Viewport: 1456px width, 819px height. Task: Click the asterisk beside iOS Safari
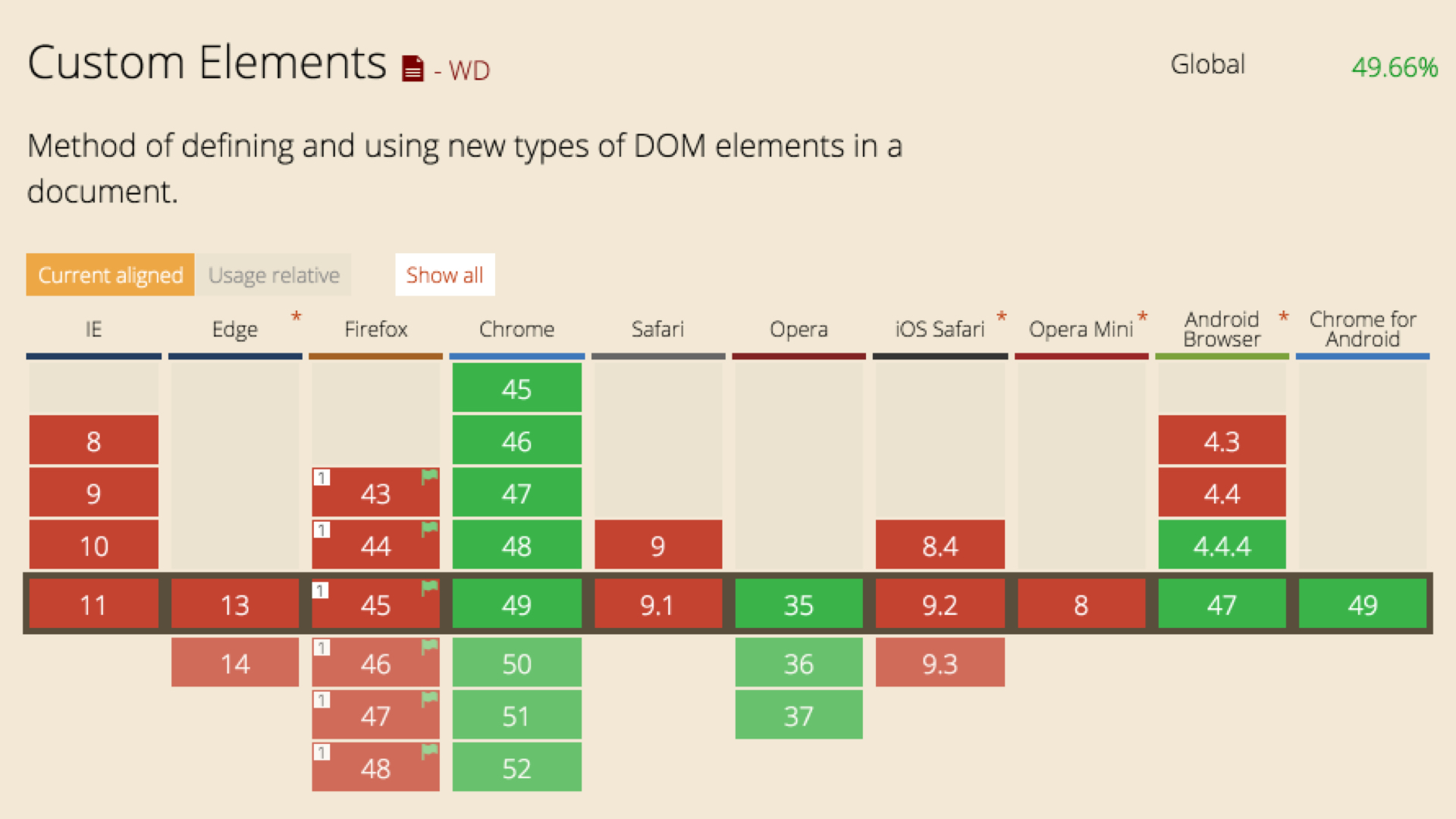(1002, 317)
